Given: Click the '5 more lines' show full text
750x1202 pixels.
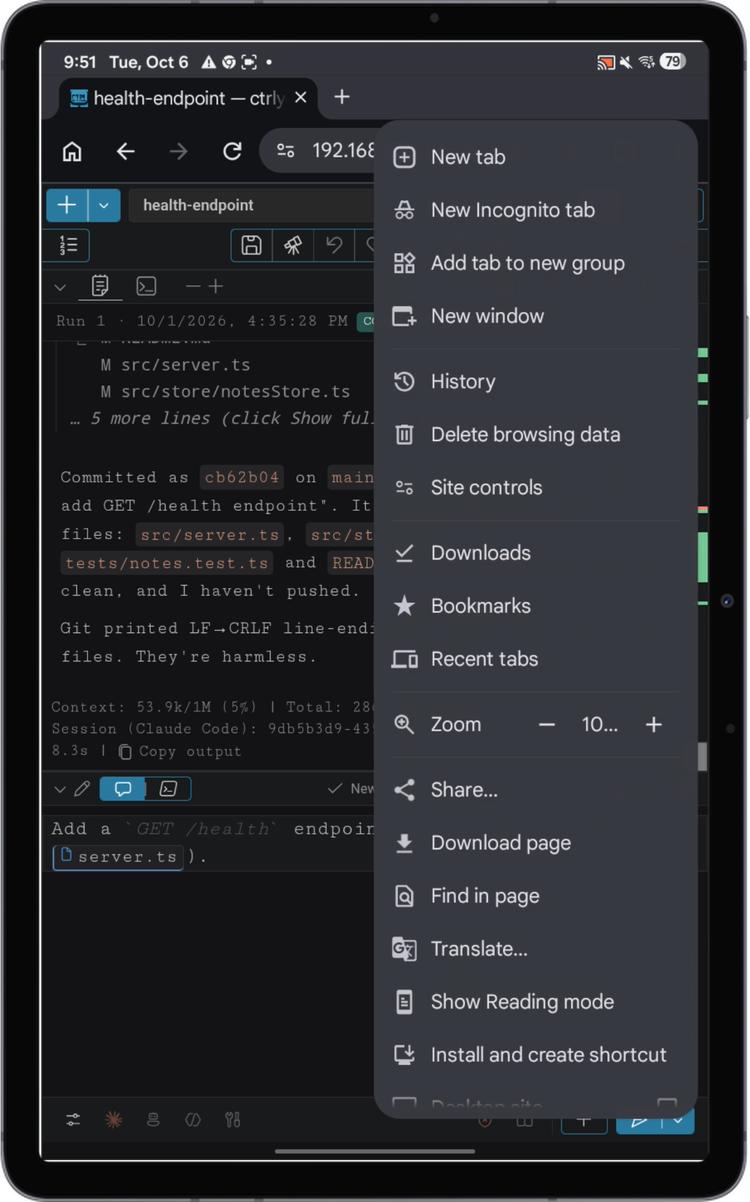Looking at the screenshot, I should click(x=223, y=418).
